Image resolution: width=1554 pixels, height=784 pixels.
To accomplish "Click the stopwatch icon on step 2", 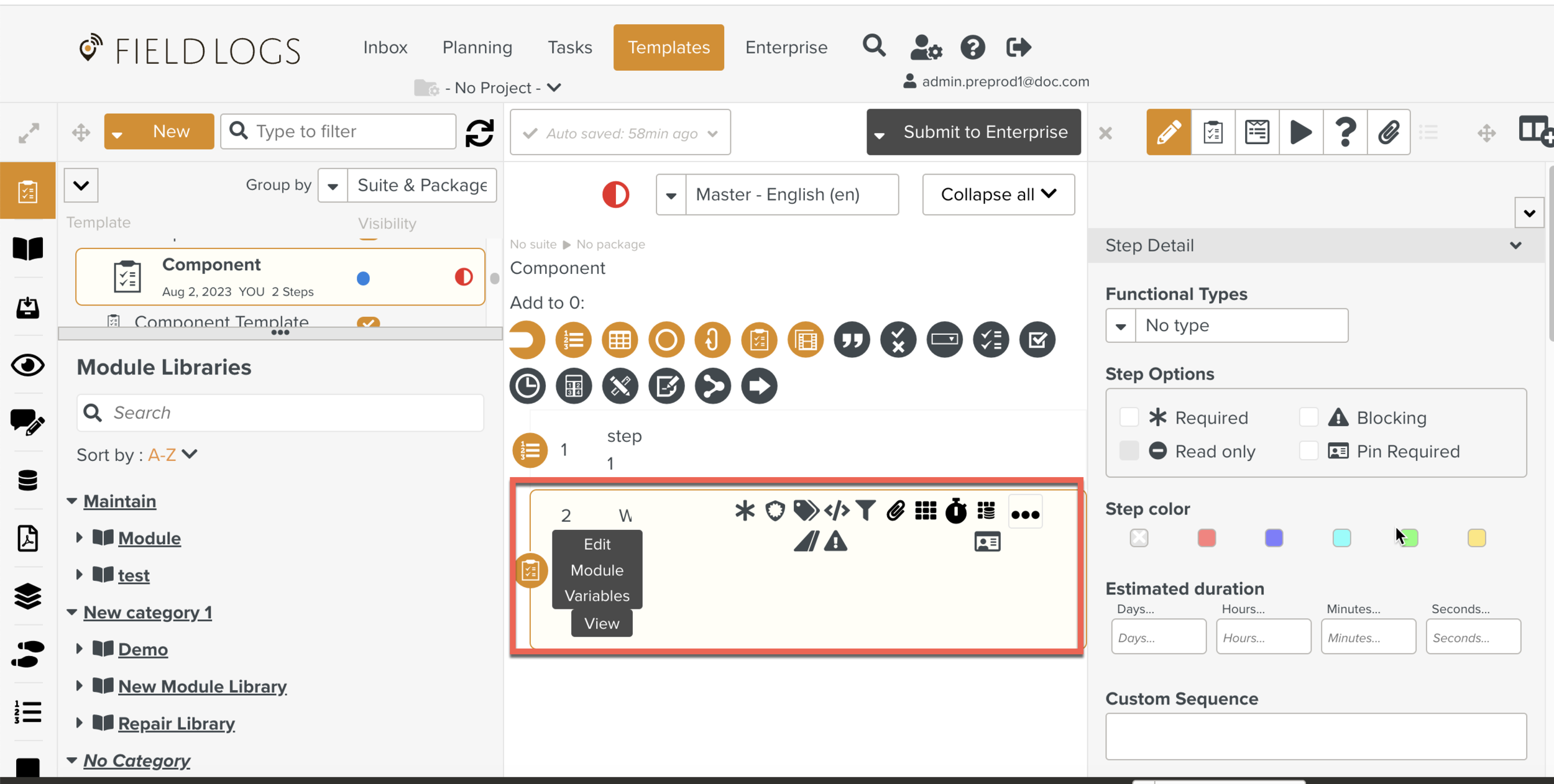I will coord(955,511).
